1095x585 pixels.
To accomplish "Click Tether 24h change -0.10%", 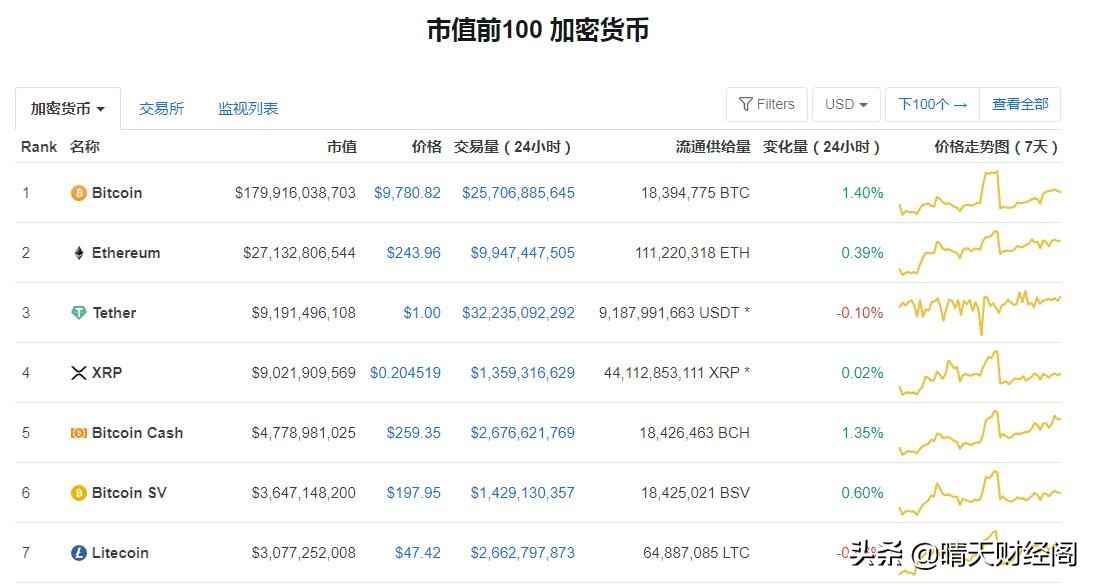I will pos(860,313).
